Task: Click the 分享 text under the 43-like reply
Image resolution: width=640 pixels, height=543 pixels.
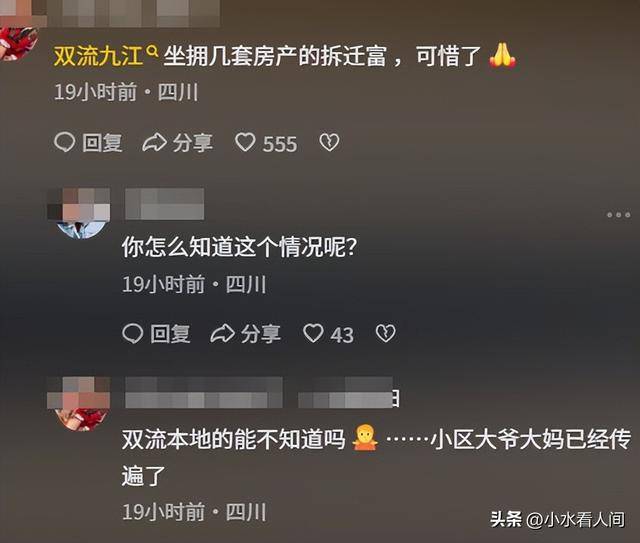Action: click(260, 334)
